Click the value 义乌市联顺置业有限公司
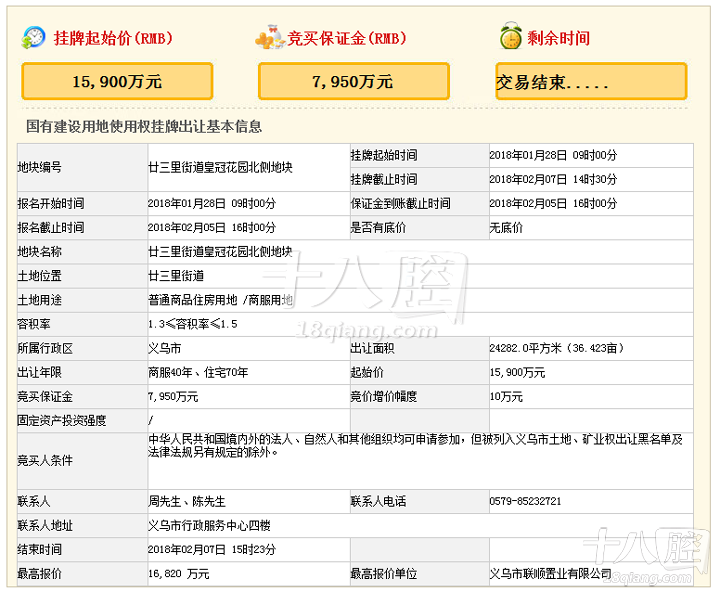 pyautogui.click(x=551, y=574)
